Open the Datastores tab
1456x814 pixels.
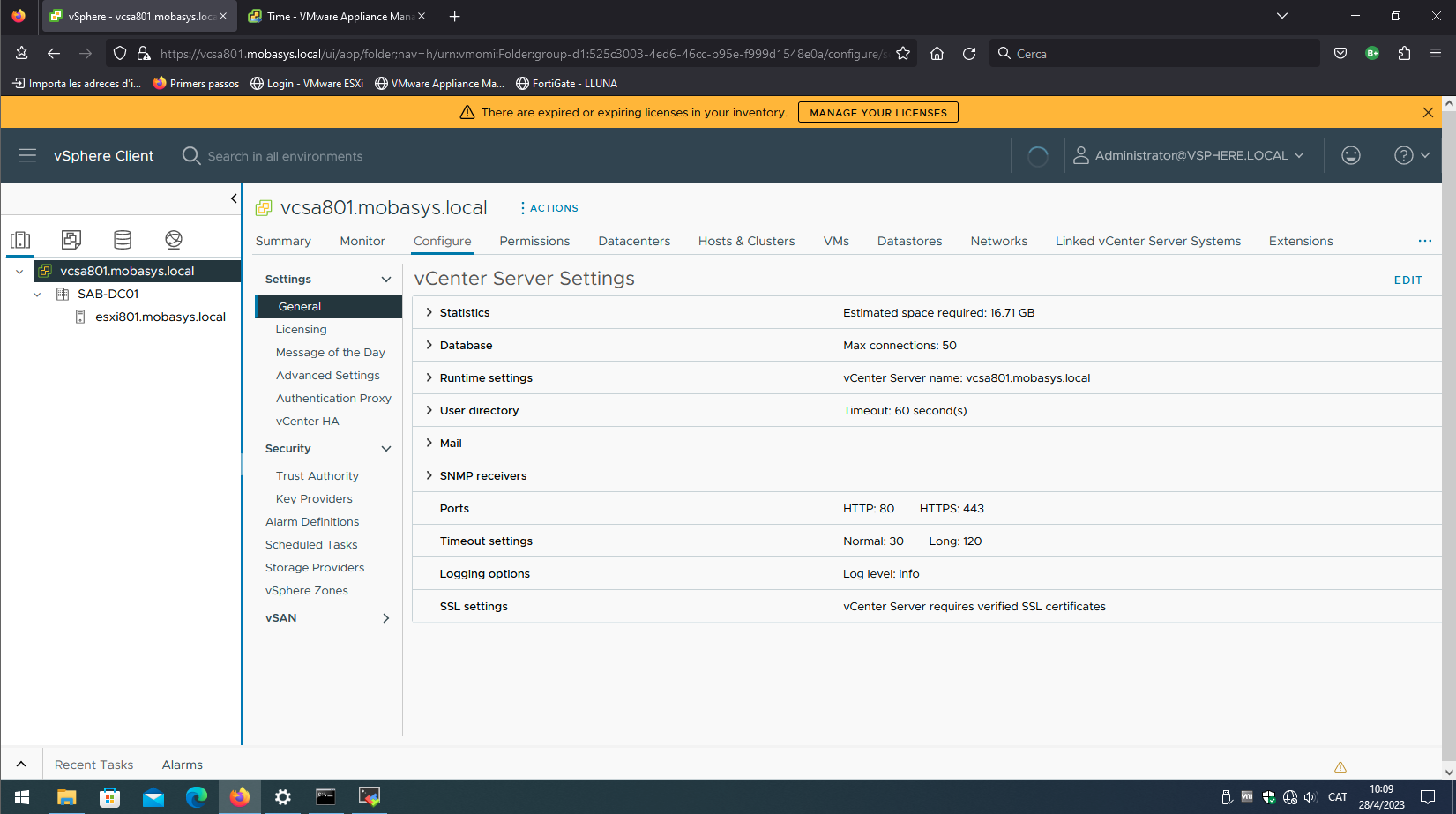909,241
